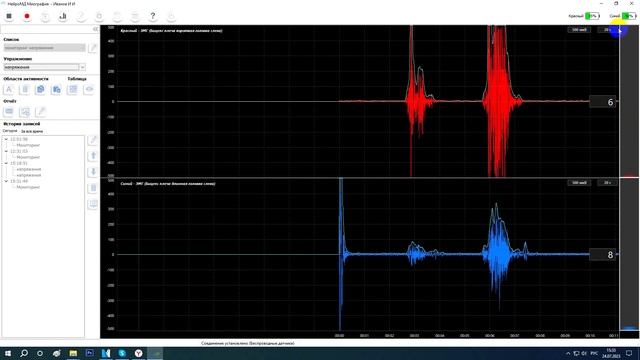The height and width of the screenshot is (360, 640).
Task: Click the history comment icon below trash
Action: coord(93,204)
